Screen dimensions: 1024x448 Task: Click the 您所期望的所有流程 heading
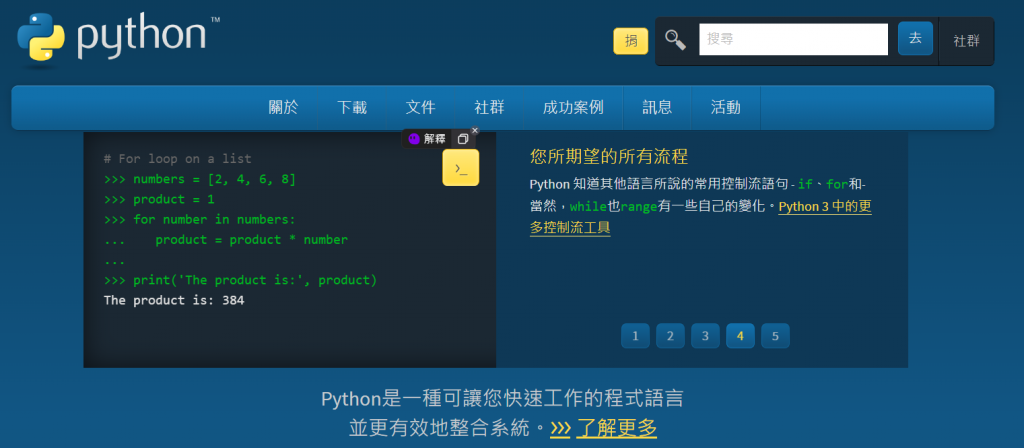(609, 157)
